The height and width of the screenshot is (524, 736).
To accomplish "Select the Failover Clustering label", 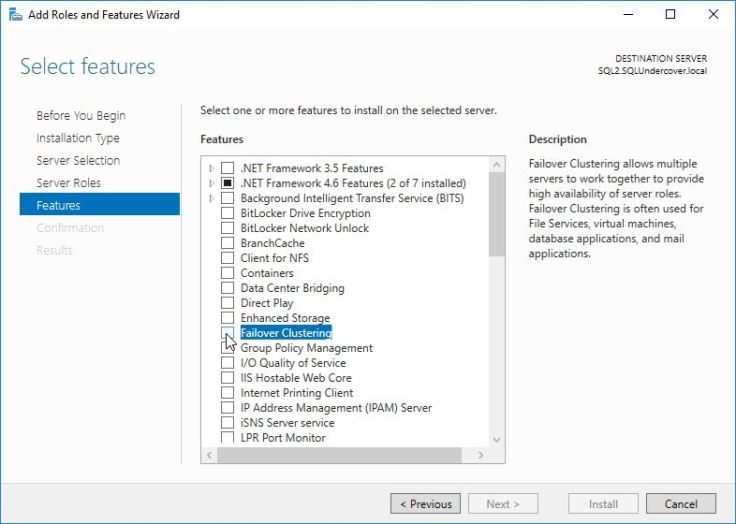I will pyautogui.click(x=286, y=333).
